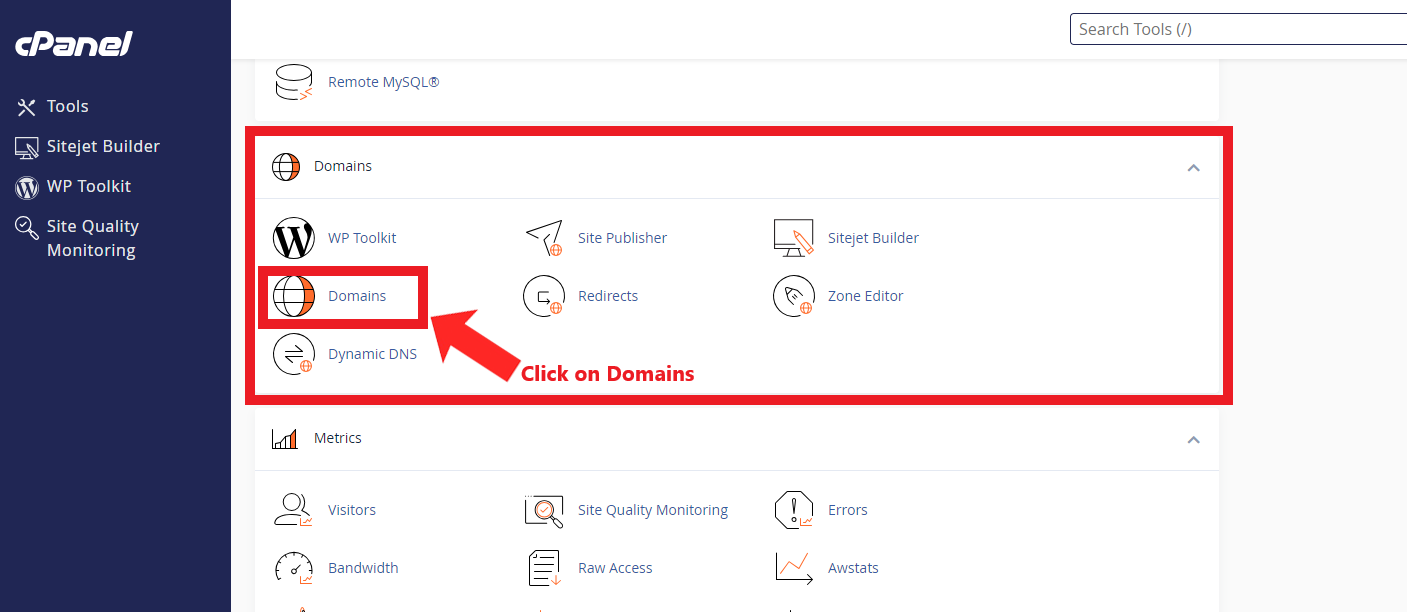Open the Visitors link
The image size is (1407, 612).
(x=352, y=510)
